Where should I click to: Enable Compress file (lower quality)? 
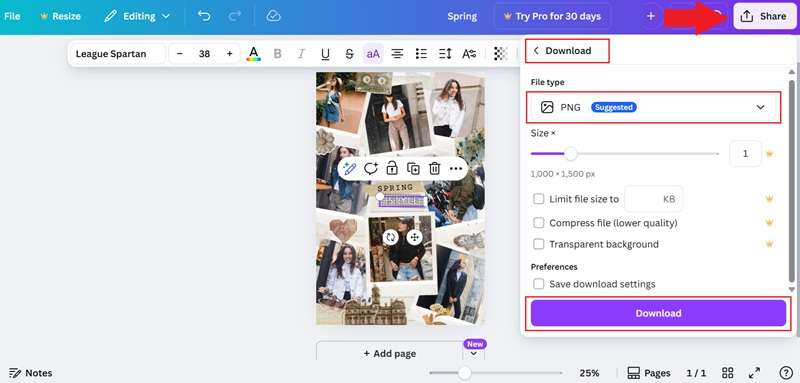[x=539, y=223]
